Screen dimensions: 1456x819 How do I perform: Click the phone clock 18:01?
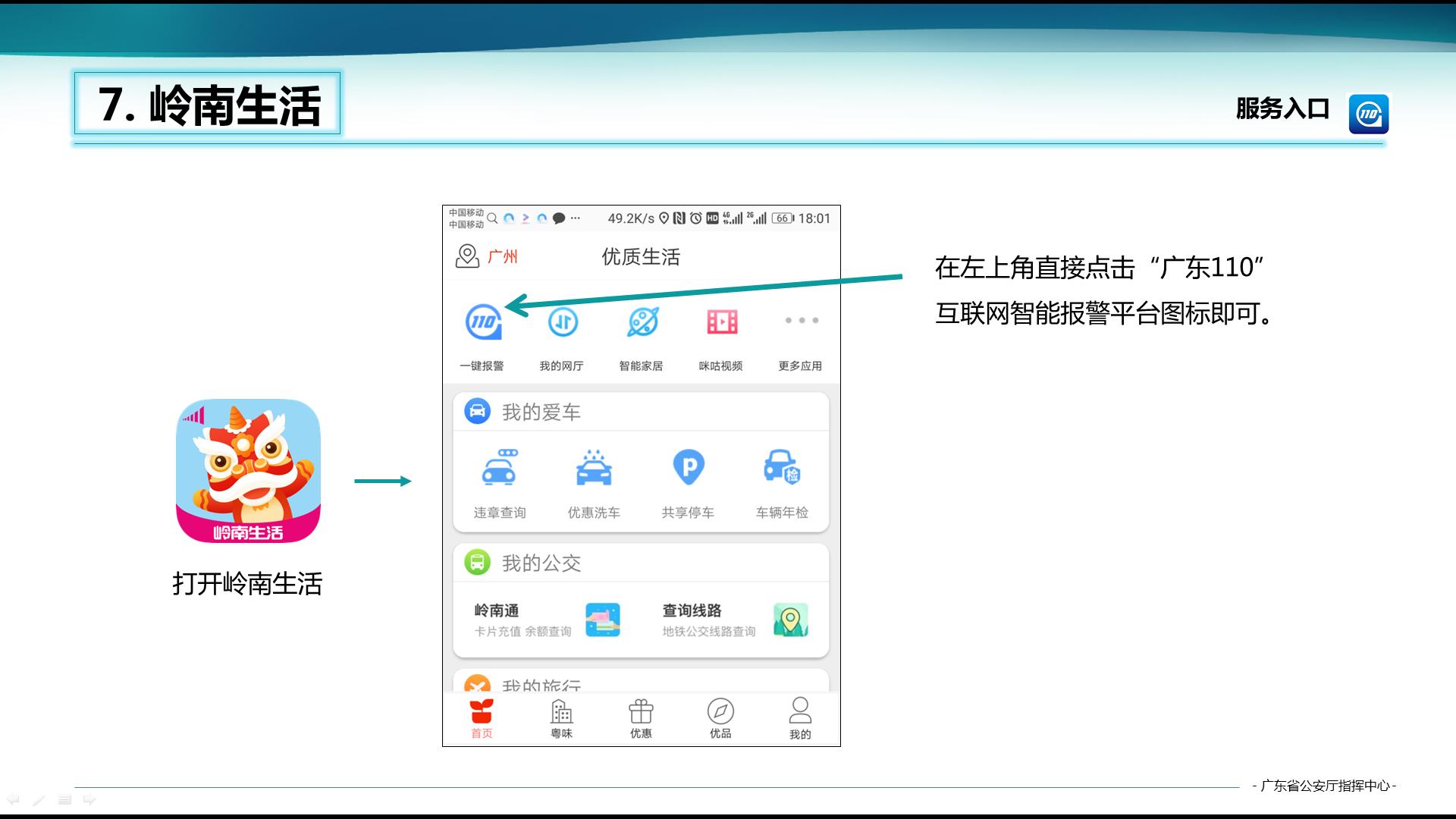point(814,218)
